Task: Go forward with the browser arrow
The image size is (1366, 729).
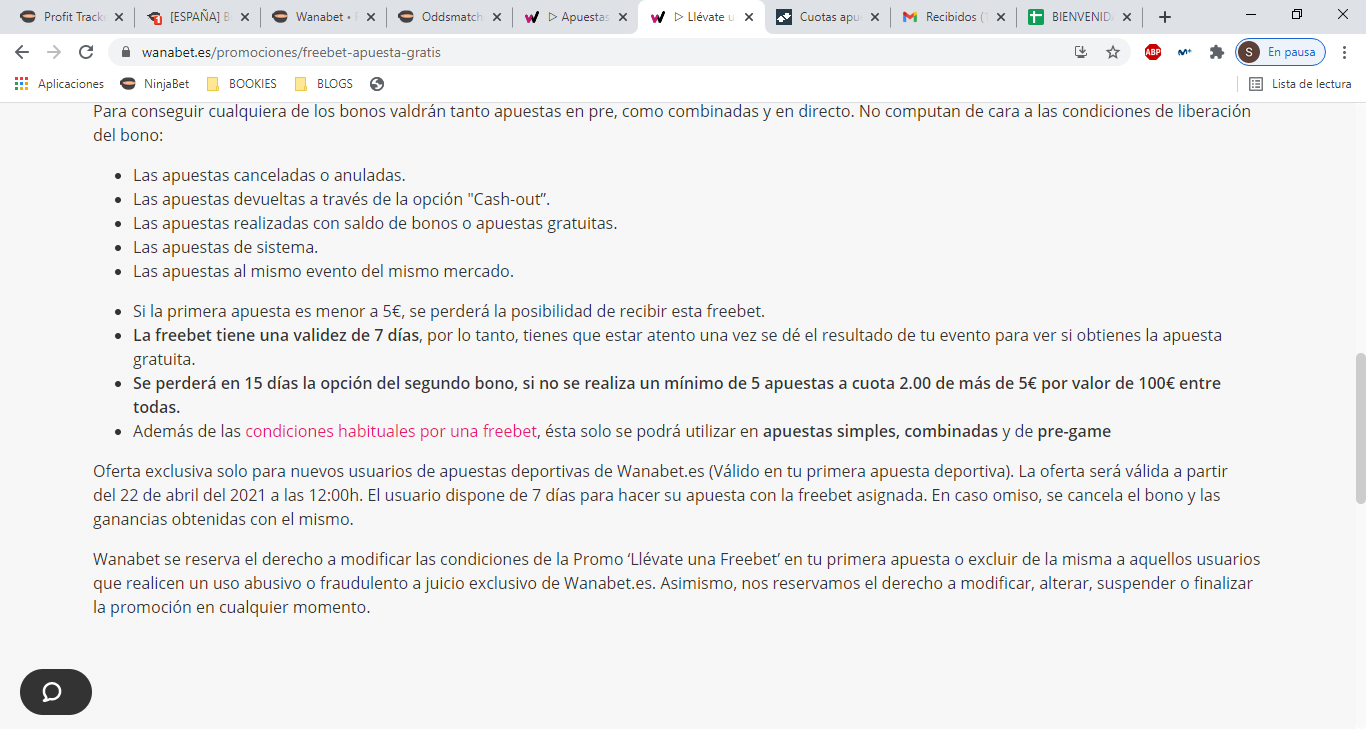Action: coord(54,52)
